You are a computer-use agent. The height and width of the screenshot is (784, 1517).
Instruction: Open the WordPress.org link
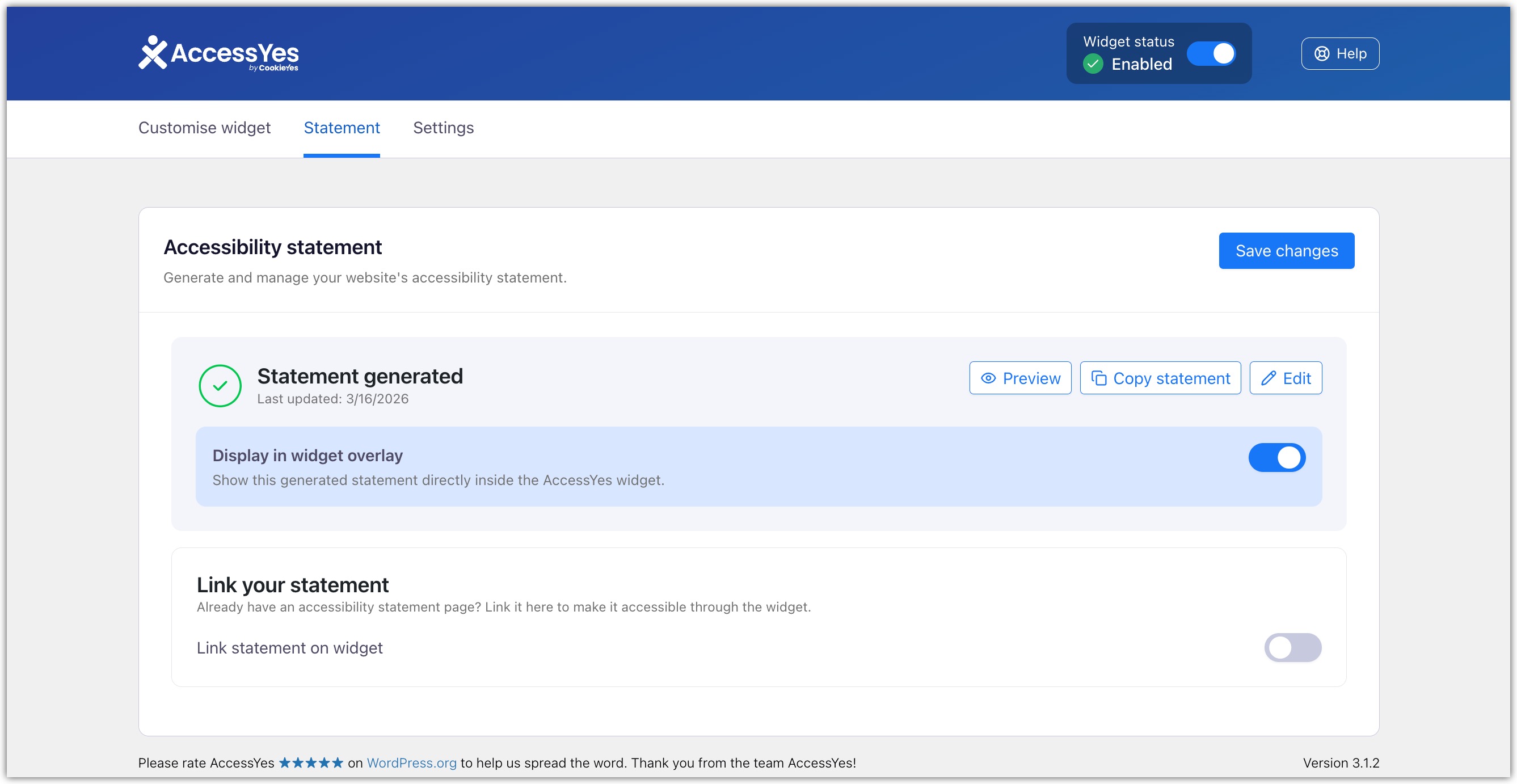411,762
